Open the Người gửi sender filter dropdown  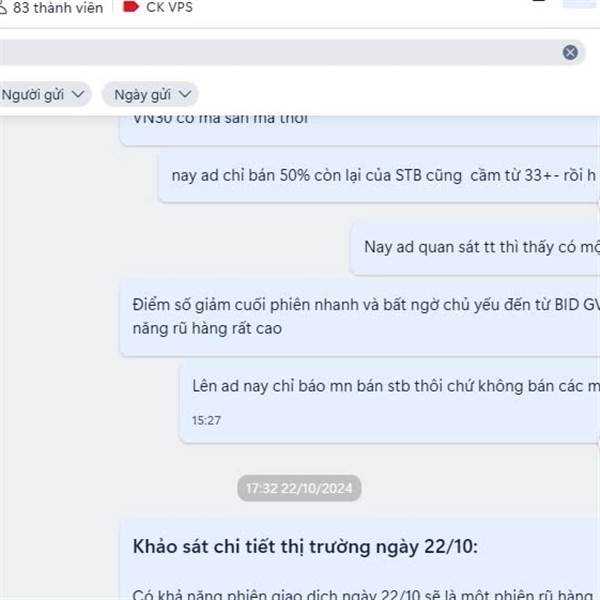pyautogui.click(x=44, y=94)
